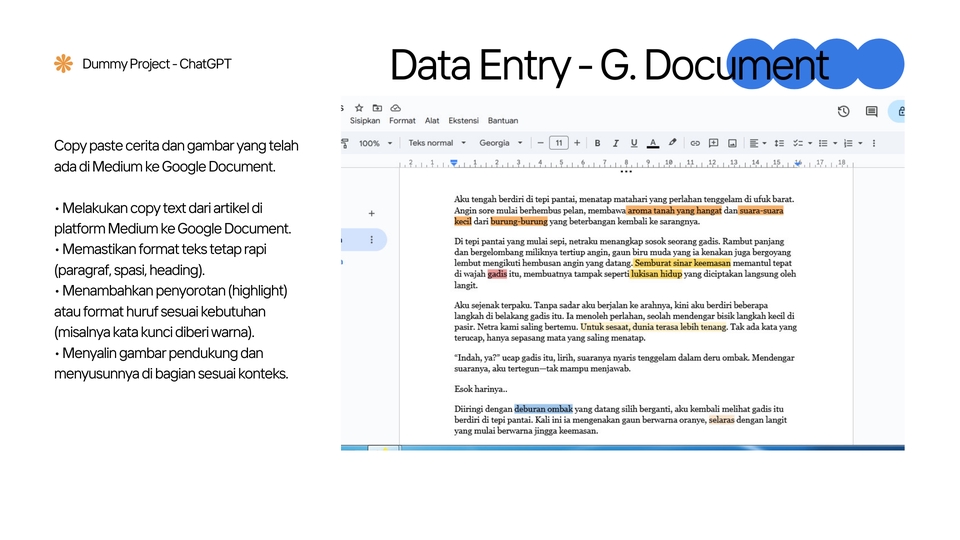Click highlighted phrase 'Semburat sinar keemasan'

click(x=682, y=263)
